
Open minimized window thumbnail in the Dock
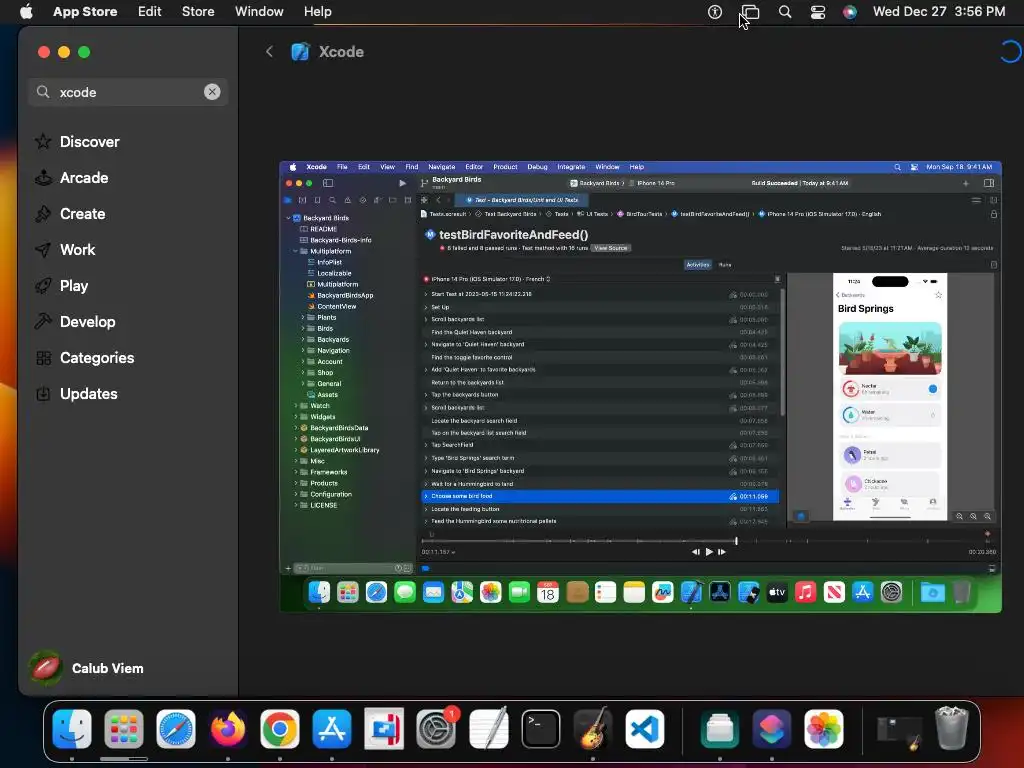(x=899, y=731)
